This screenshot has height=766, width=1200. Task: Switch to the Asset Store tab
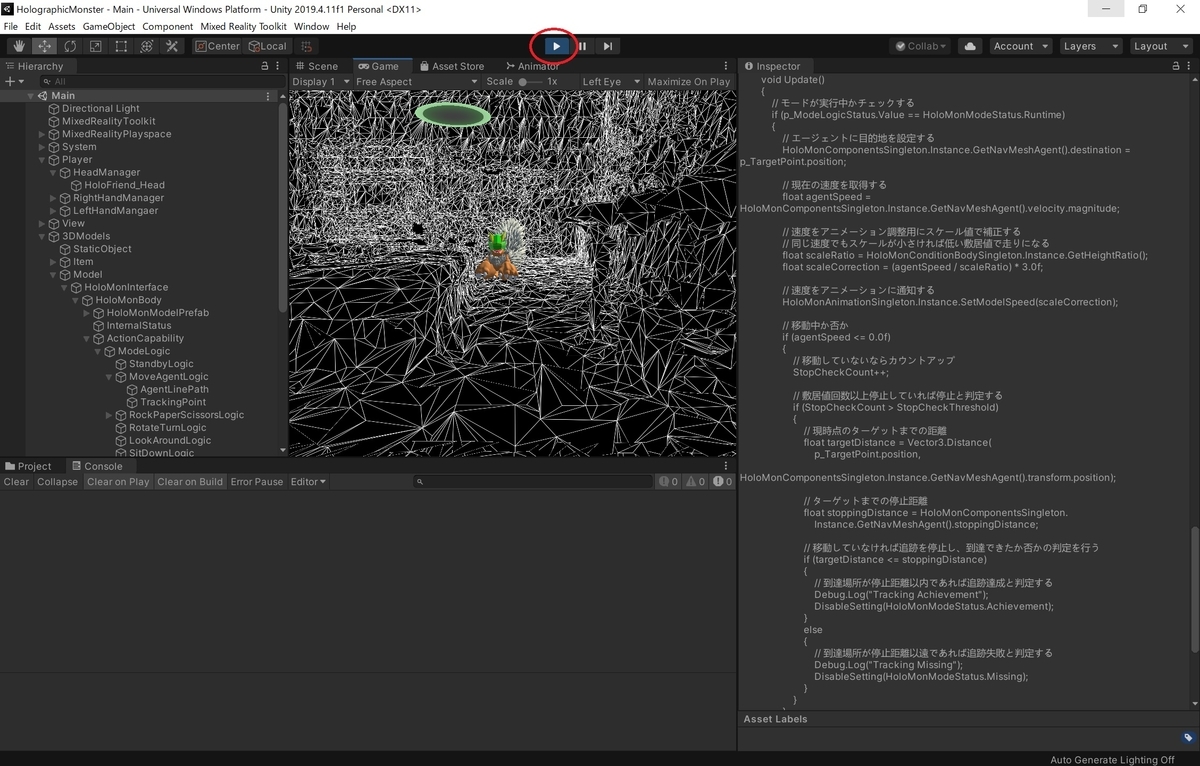[x=452, y=66]
